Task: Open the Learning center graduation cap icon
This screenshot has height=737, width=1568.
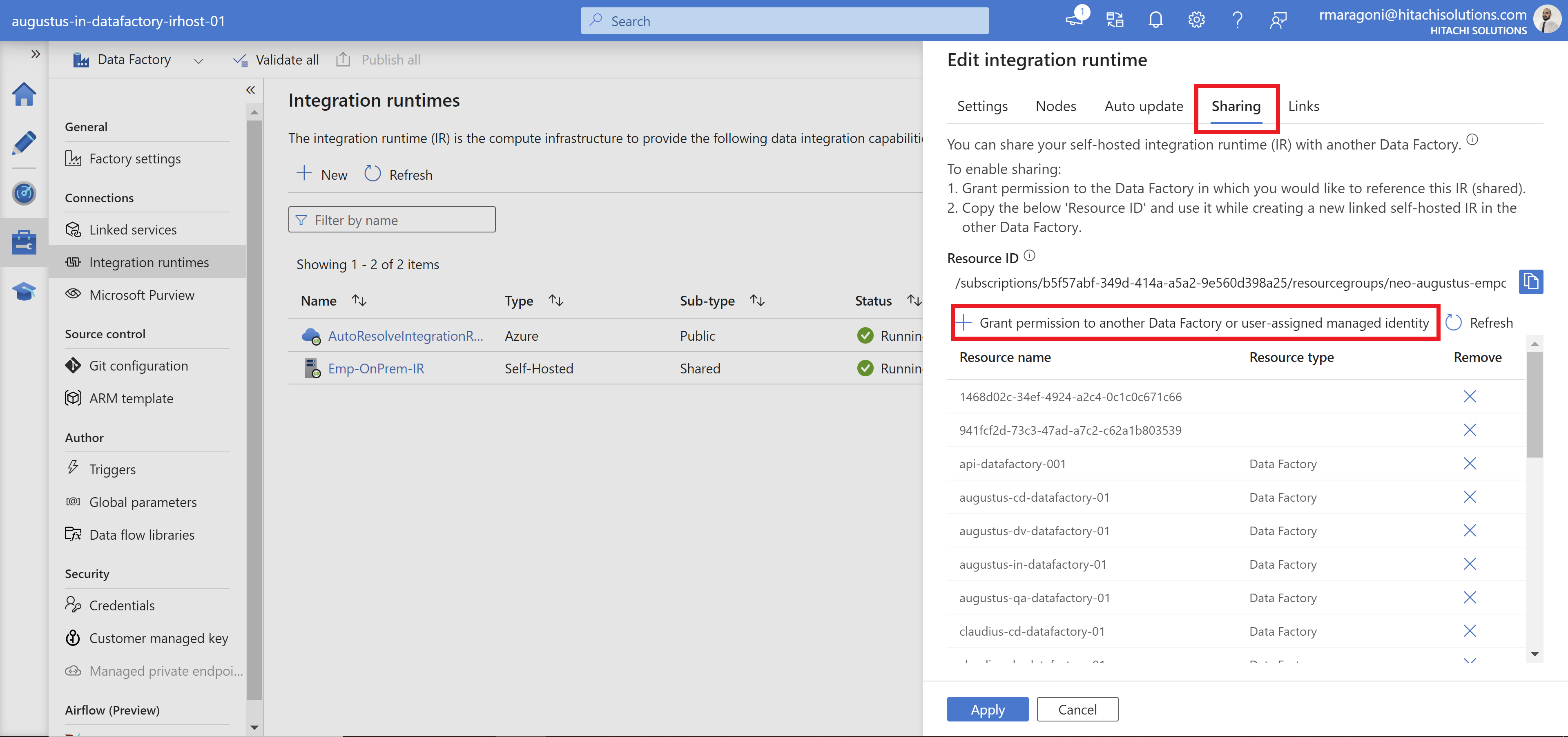Action: pyautogui.click(x=24, y=291)
